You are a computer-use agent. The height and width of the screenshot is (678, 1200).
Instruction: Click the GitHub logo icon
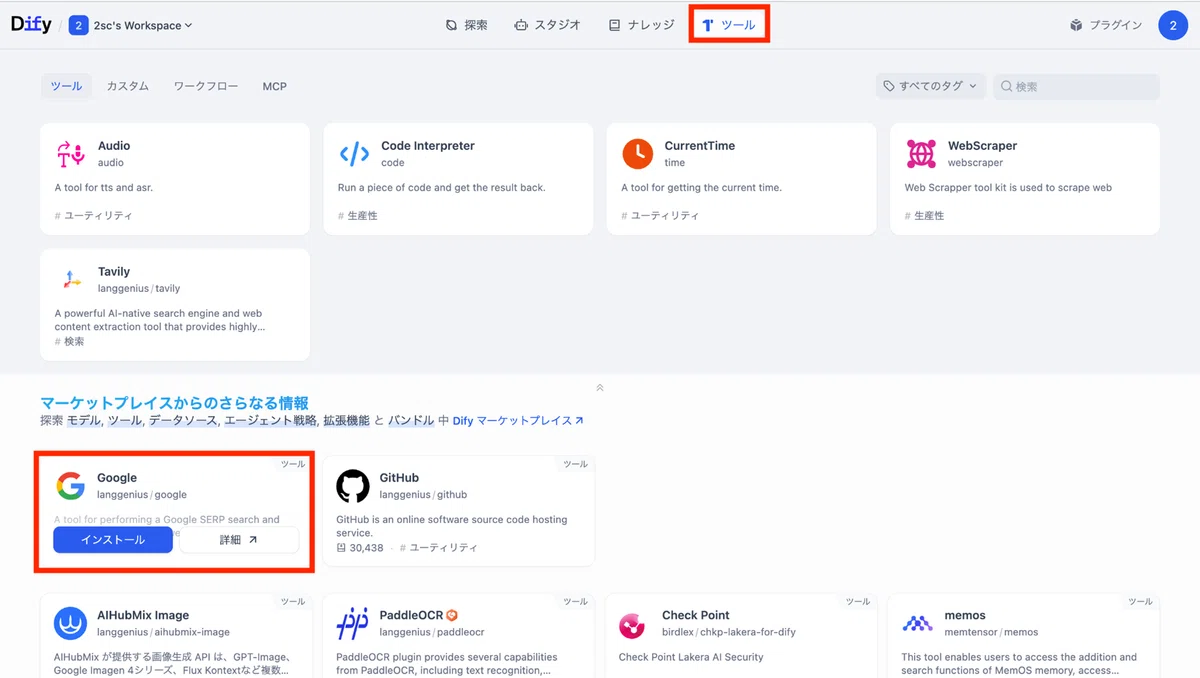point(353,486)
